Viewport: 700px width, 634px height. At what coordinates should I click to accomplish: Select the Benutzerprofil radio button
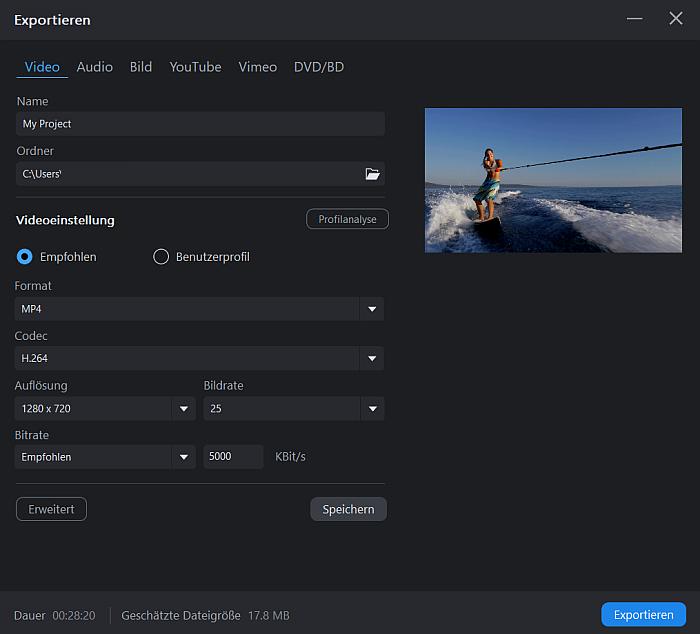[x=161, y=257]
